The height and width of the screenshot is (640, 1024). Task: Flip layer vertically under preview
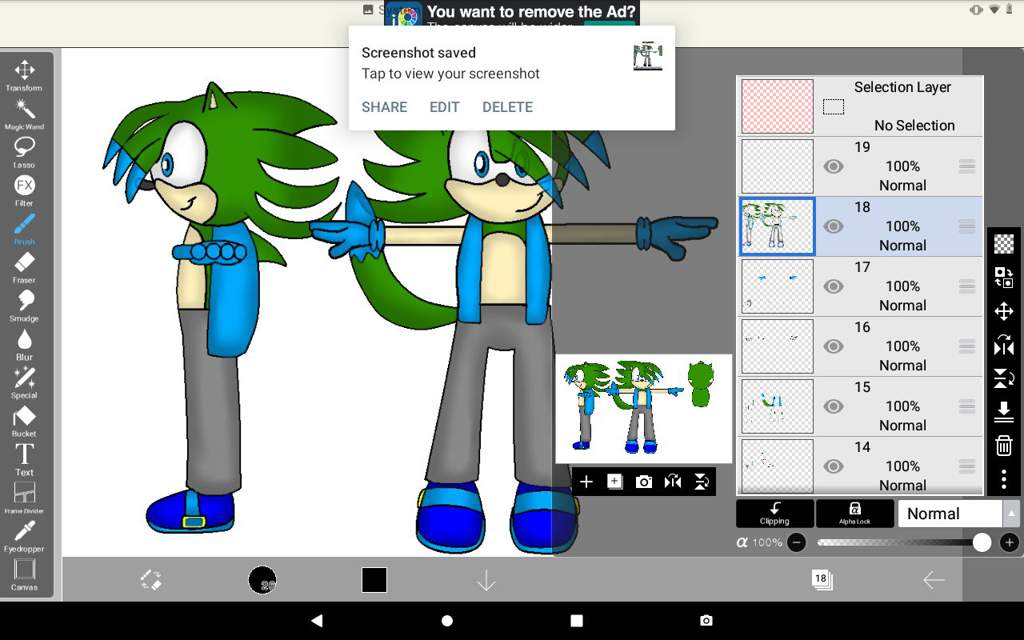click(x=701, y=482)
